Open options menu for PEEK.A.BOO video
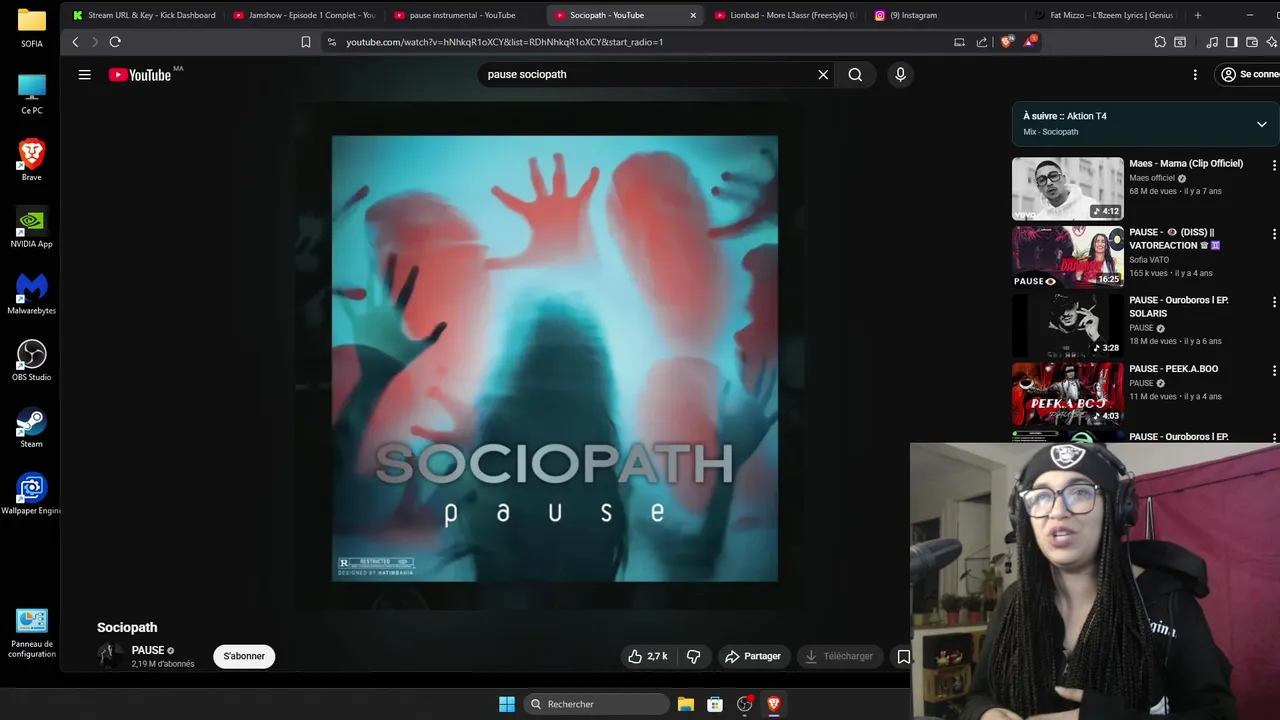The height and width of the screenshot is (720, 1280). (1273, 371)
